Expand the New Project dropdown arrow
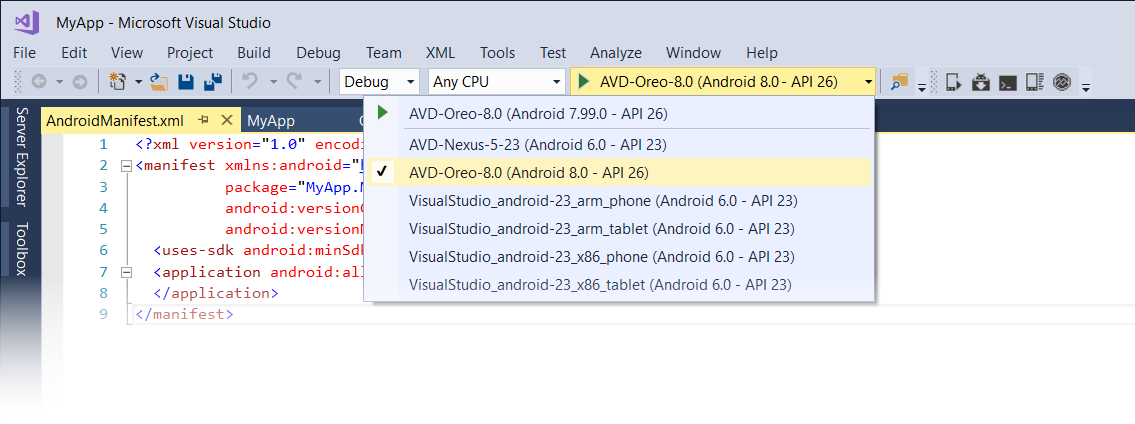Screen dimensions: 1135x424 138,82
